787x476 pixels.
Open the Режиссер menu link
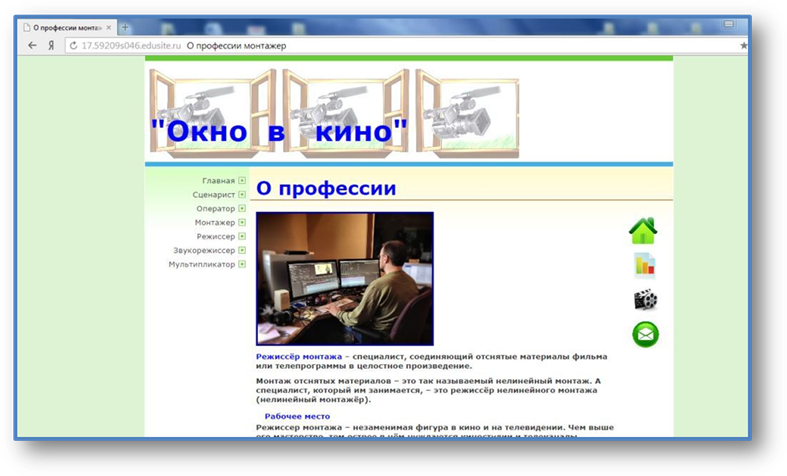(216, 236)
